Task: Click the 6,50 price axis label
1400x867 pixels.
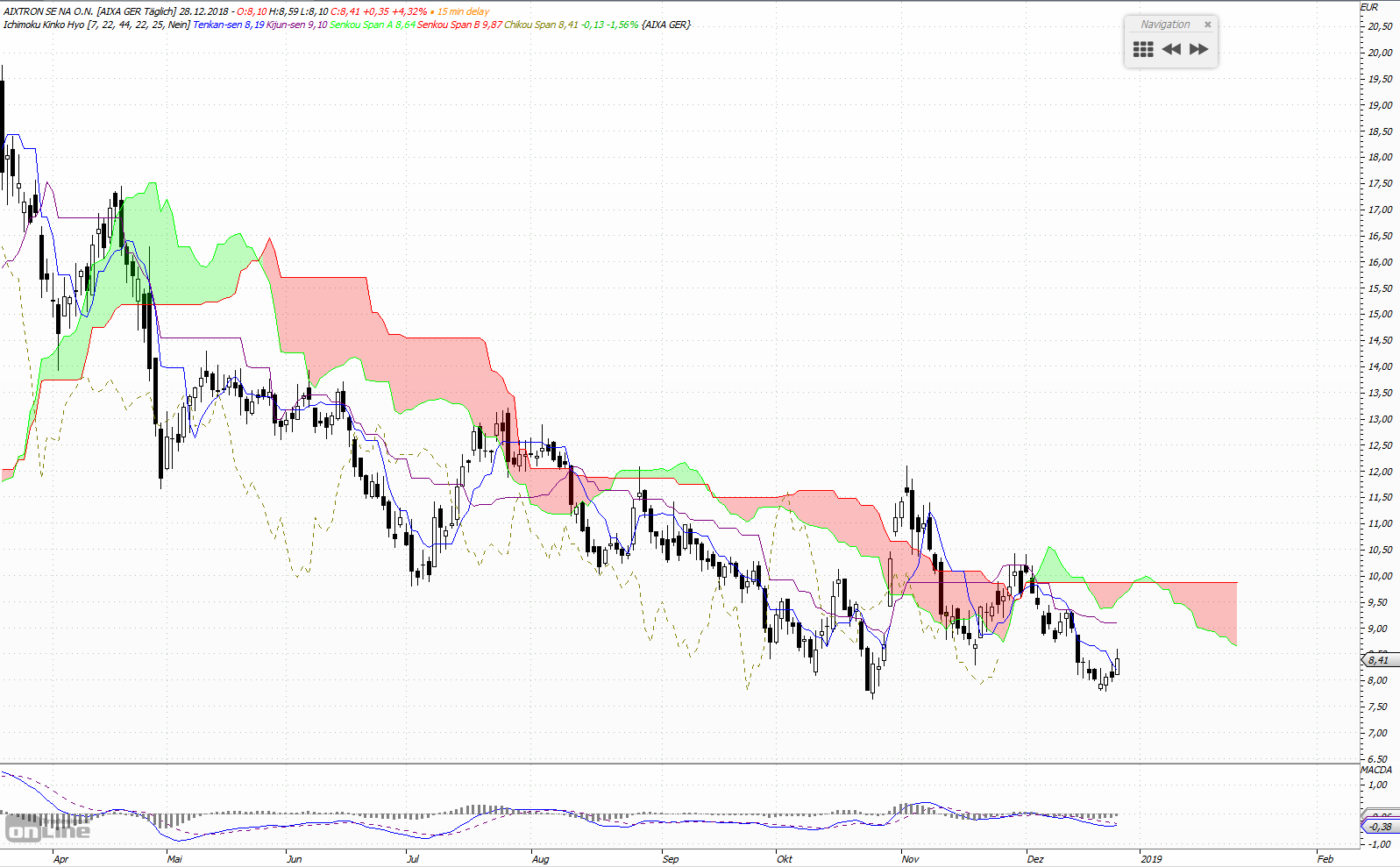Action: [1378, 759]
